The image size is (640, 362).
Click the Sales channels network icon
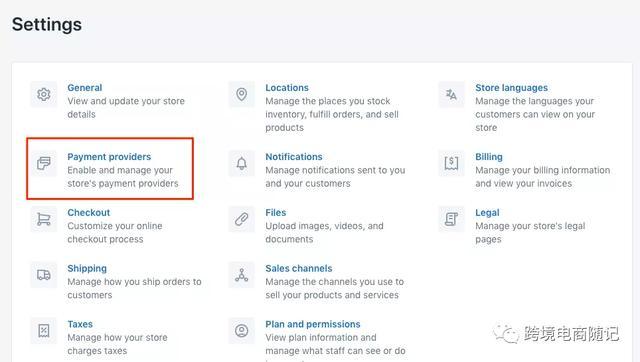pyautogui.click(x=242, y=275)
